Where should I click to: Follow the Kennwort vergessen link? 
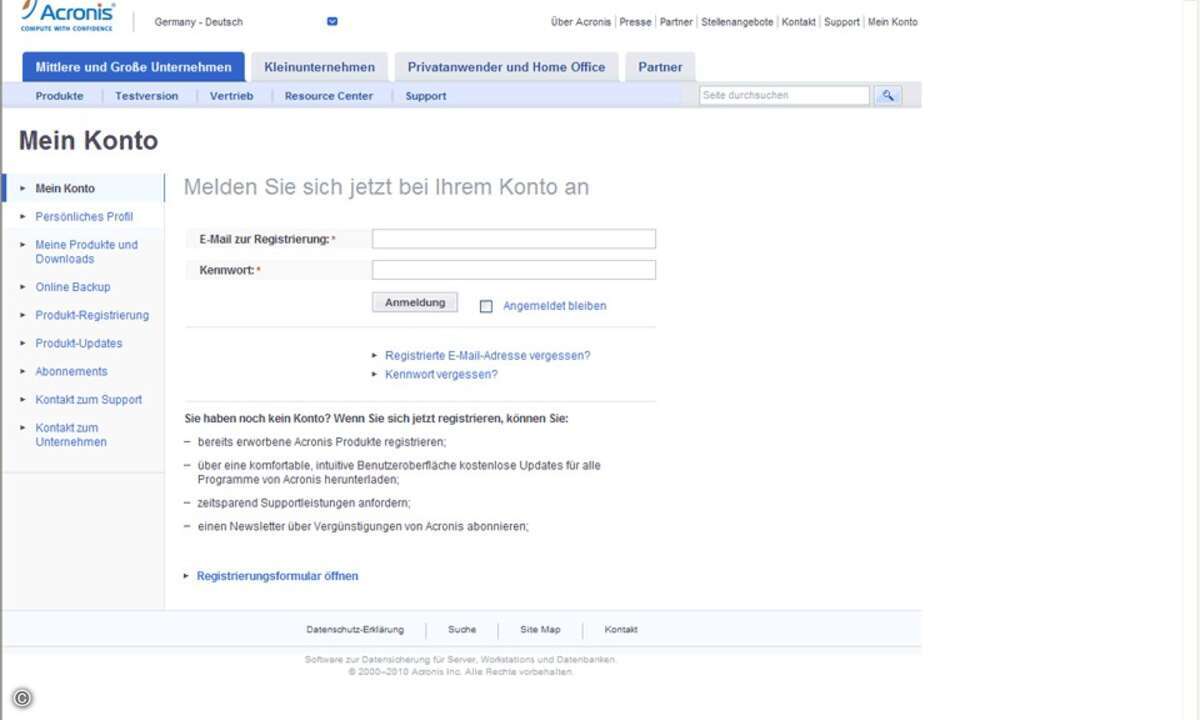[x=441, y=375]
